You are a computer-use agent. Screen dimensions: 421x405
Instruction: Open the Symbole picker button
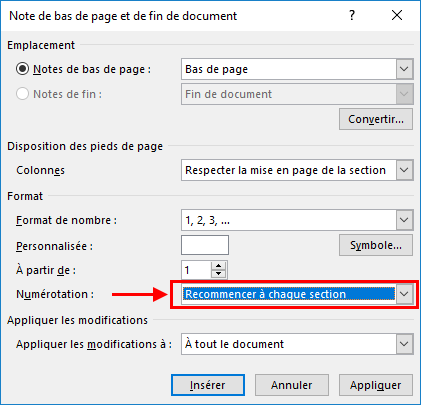pos(376,245)
